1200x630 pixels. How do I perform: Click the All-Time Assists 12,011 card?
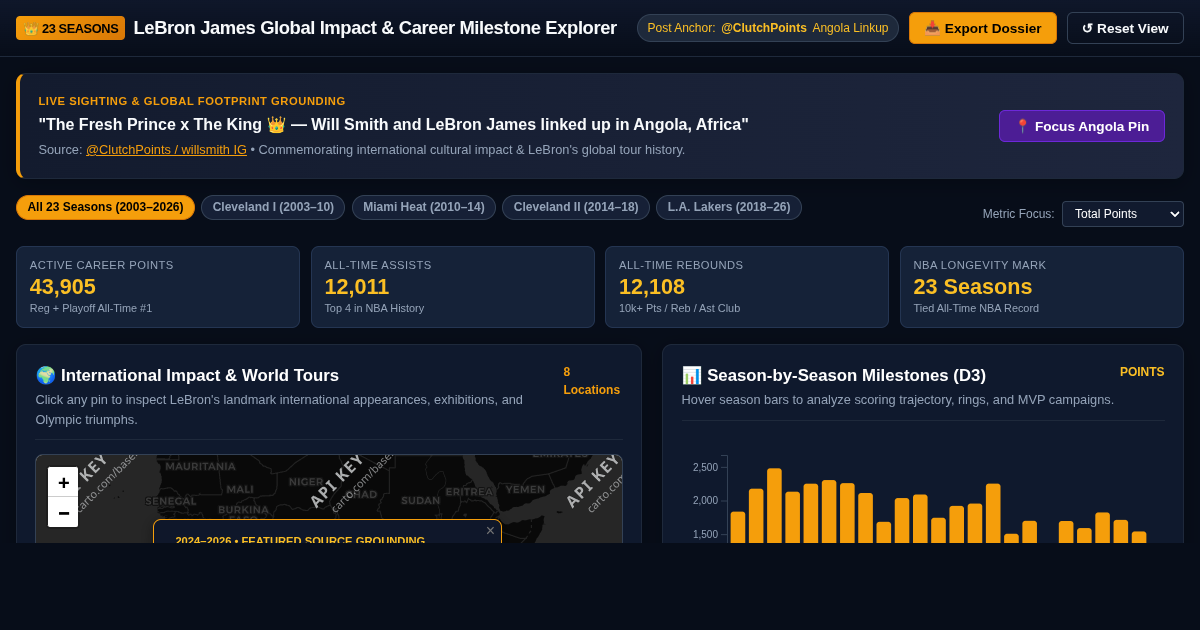click(x=453, y=287)
